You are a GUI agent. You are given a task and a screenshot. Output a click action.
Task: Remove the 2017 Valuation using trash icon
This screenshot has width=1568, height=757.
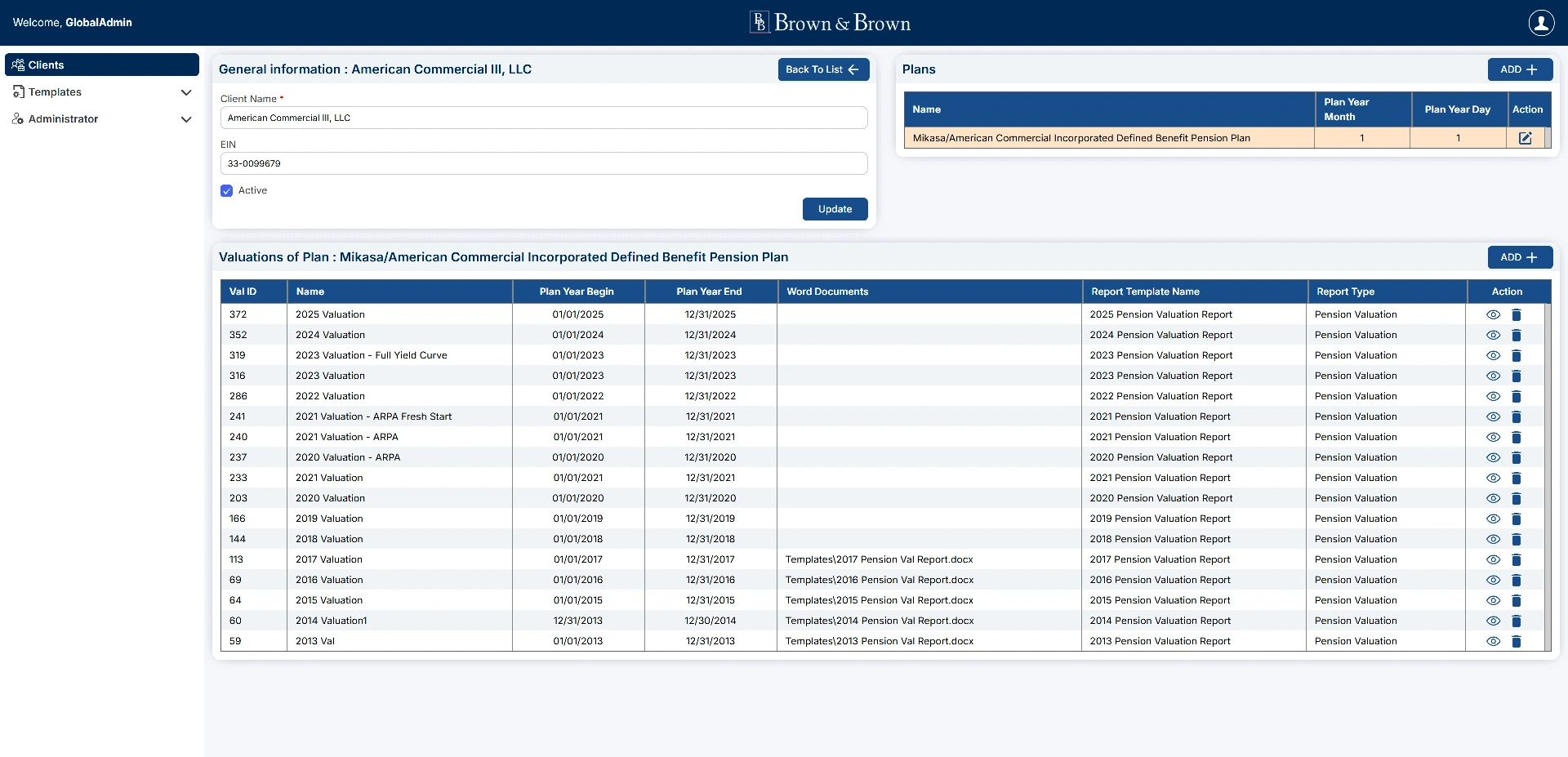tap(1517, 560)
